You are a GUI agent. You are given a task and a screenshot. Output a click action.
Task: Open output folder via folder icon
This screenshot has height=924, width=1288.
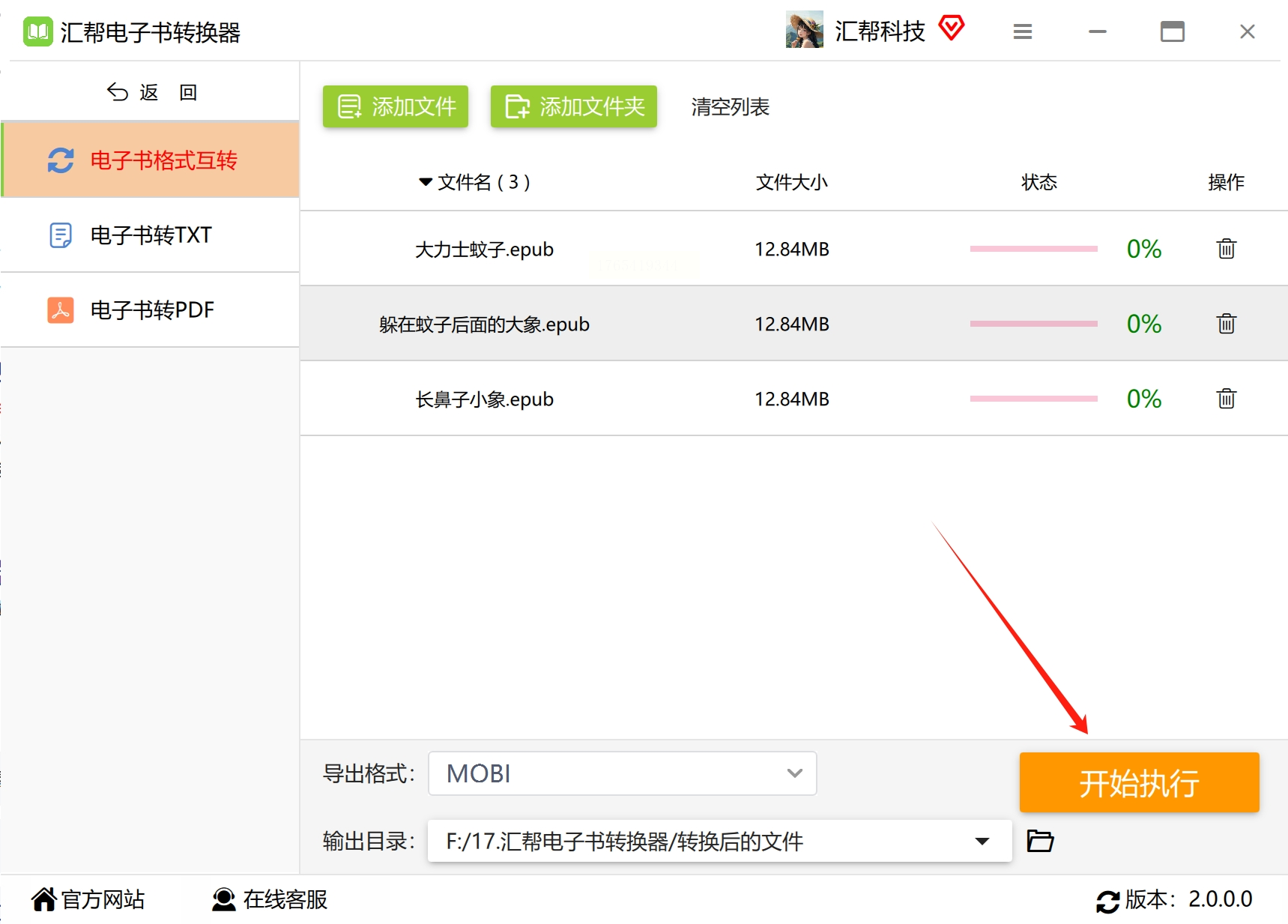click(x=1040, y=841)
